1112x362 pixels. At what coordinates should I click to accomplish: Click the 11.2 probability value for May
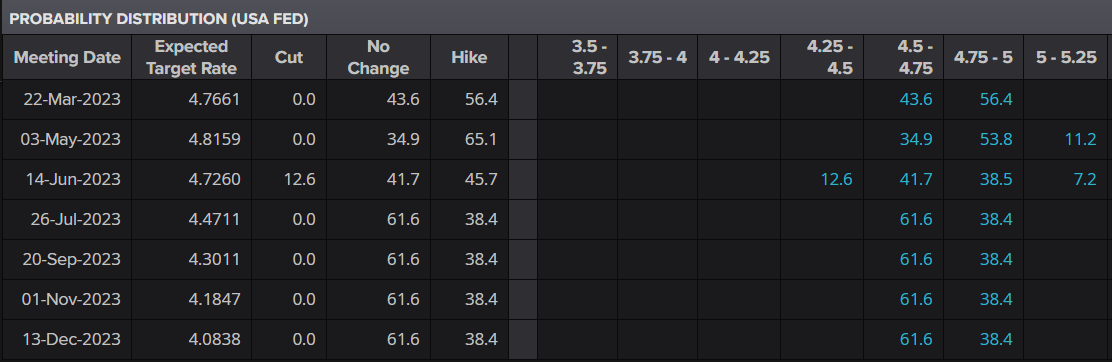pyautogui.click(x=1081, y=139)
